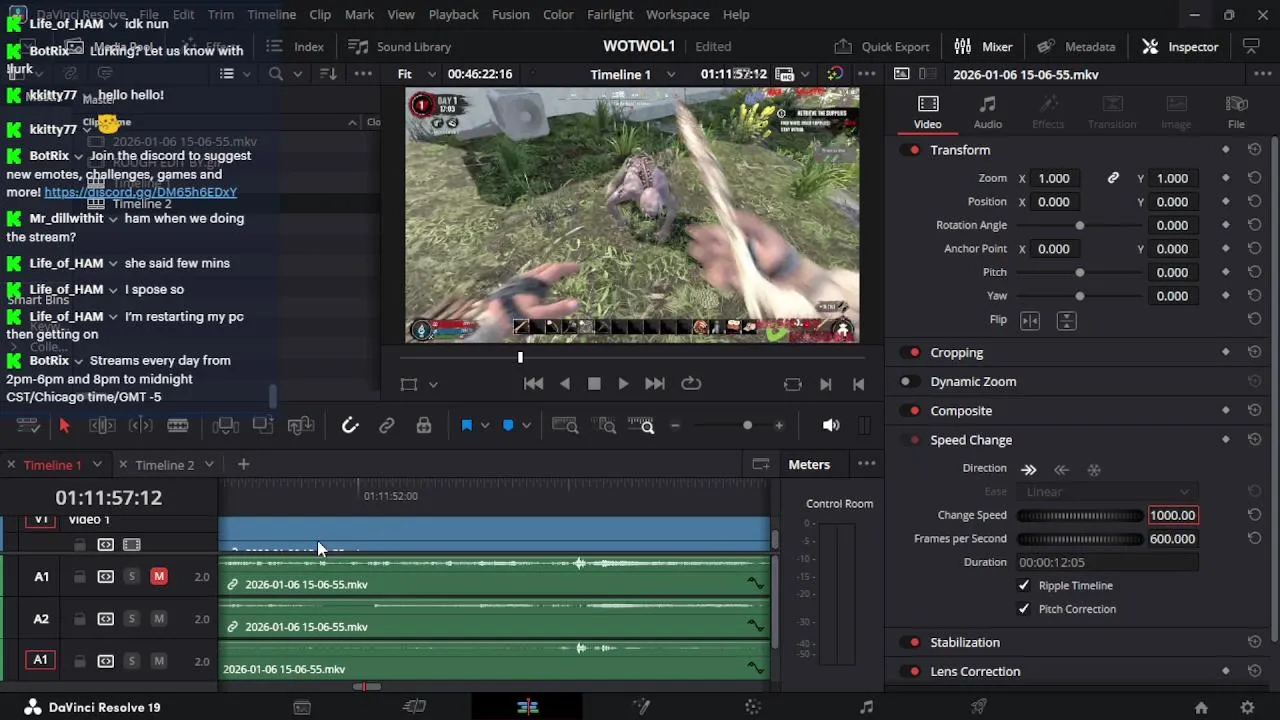The width and height of the screenshot is (1280, 720).
Task: Toggle position lock icon
Action: (x=424, y=426)
